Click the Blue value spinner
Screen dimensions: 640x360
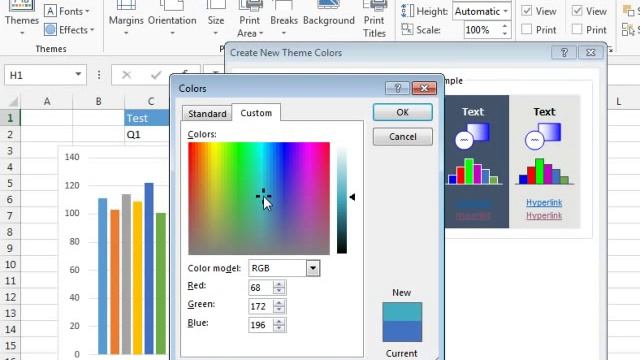[279, 325]
